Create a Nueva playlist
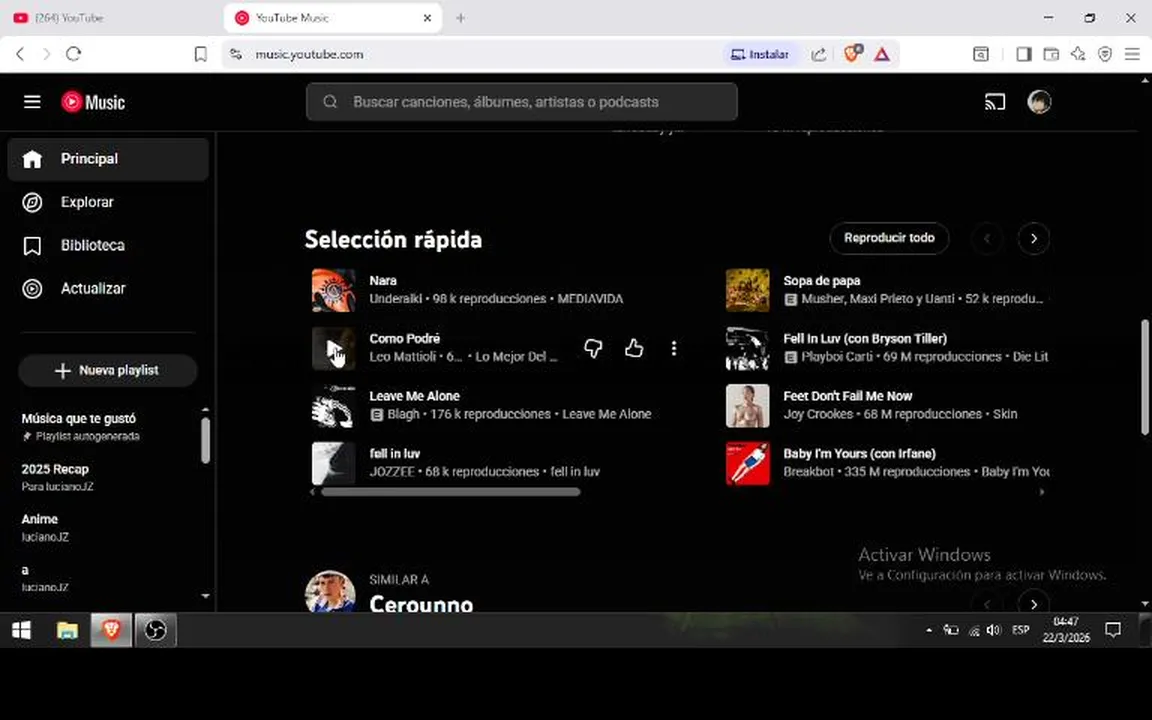The height and width of the screenshot is (720, 1152). (108, 370)
